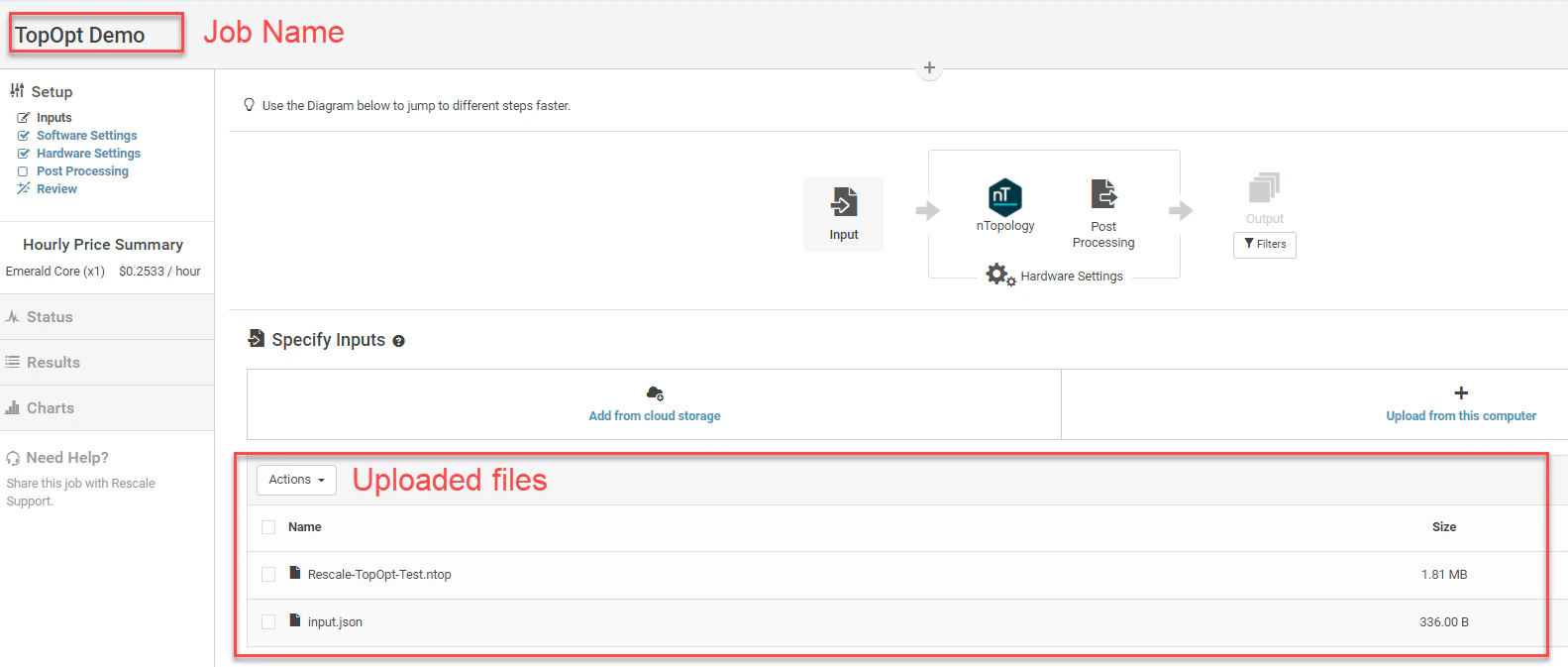Open the Actions dropdown
The image size is (1568, 667).
coord(296,480)
